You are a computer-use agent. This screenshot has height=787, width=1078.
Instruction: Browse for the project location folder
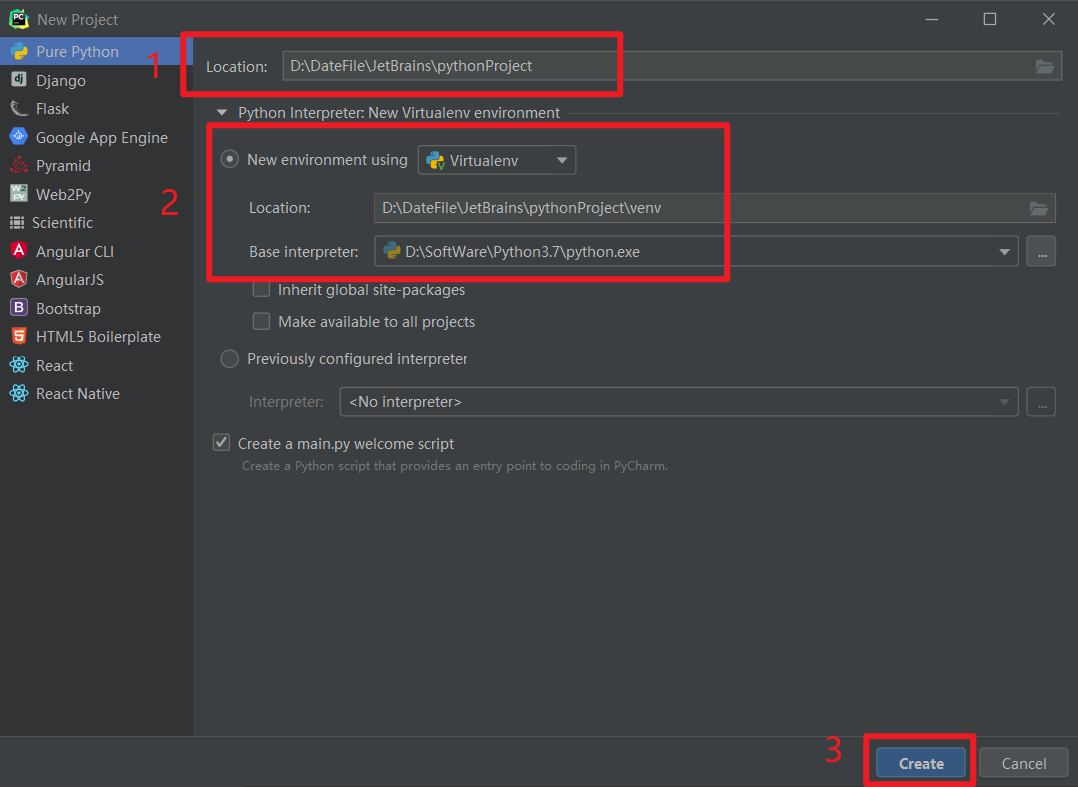[1044, 66]
